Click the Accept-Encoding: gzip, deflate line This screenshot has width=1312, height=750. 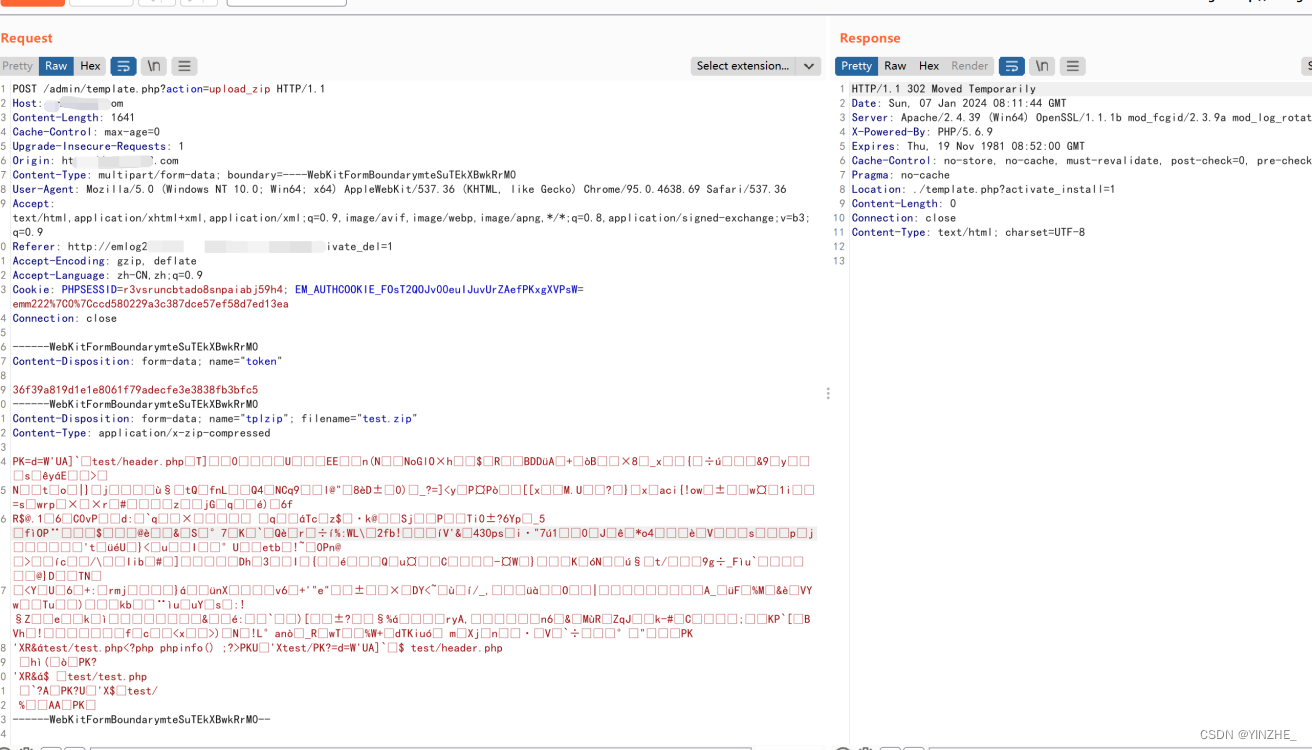104,261
